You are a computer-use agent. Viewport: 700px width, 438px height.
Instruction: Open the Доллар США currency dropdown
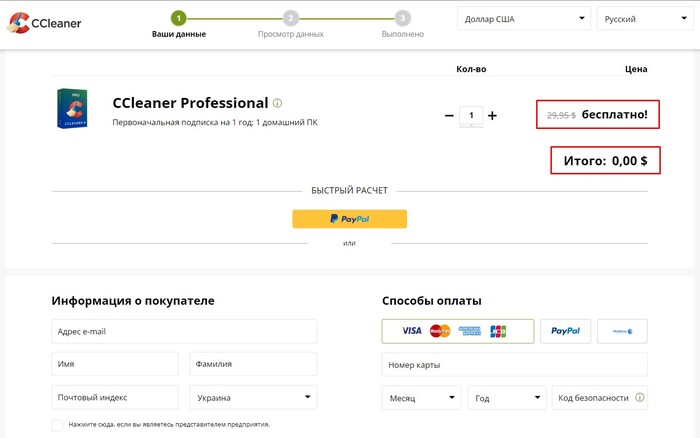point(524,19)
